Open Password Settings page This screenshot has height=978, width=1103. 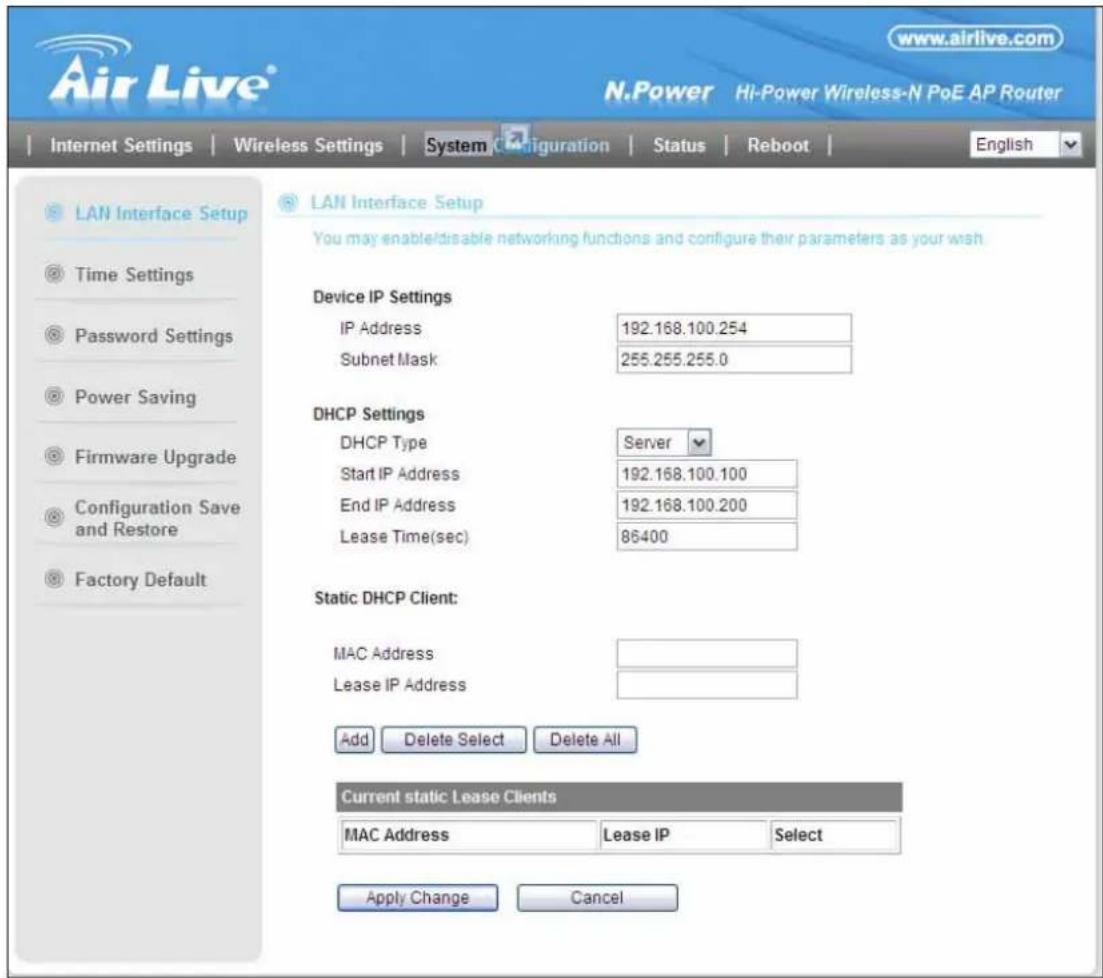154,336
